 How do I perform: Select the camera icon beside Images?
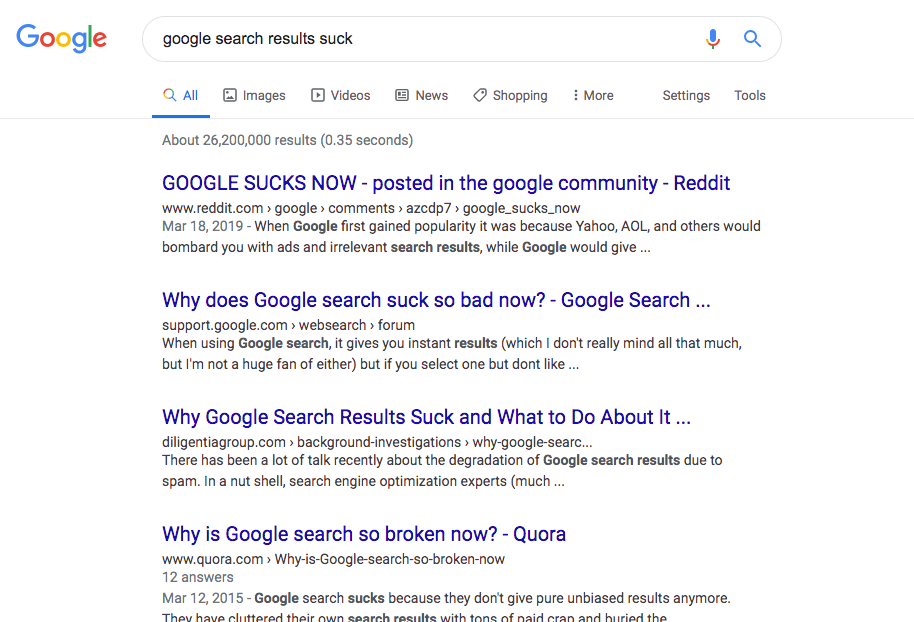click(228, 95)
